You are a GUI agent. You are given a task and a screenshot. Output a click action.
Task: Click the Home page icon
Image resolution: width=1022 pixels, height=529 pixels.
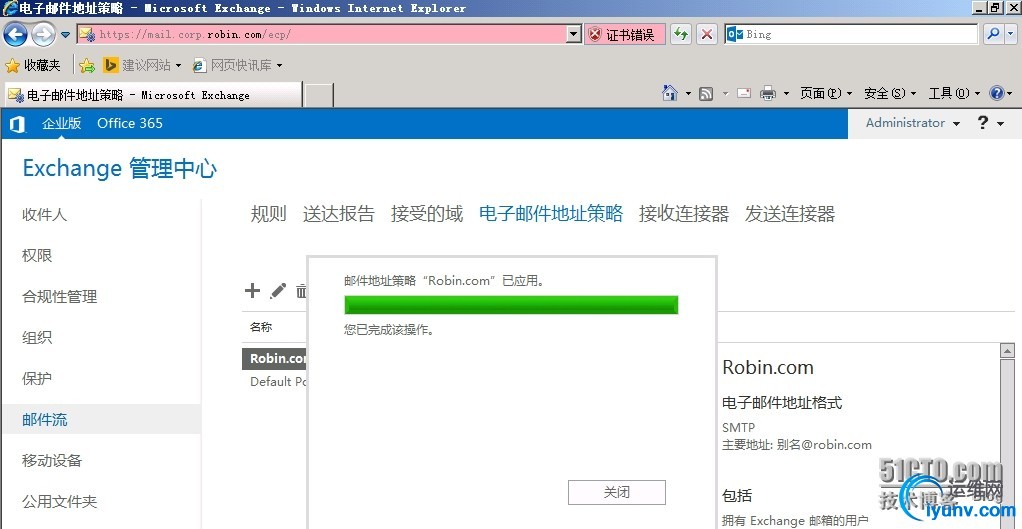pos(669,93)
